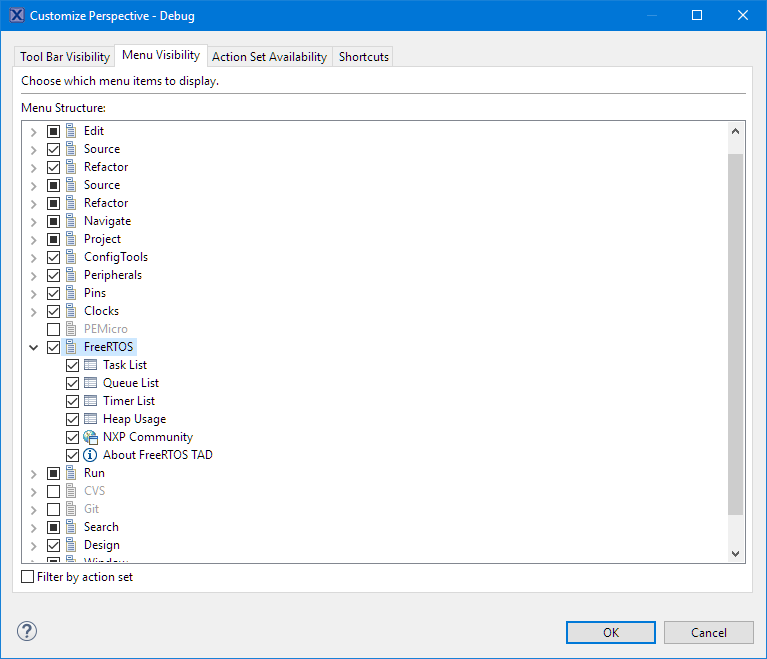Uncheck the Heap Usage checkbox

coord(72,420)
